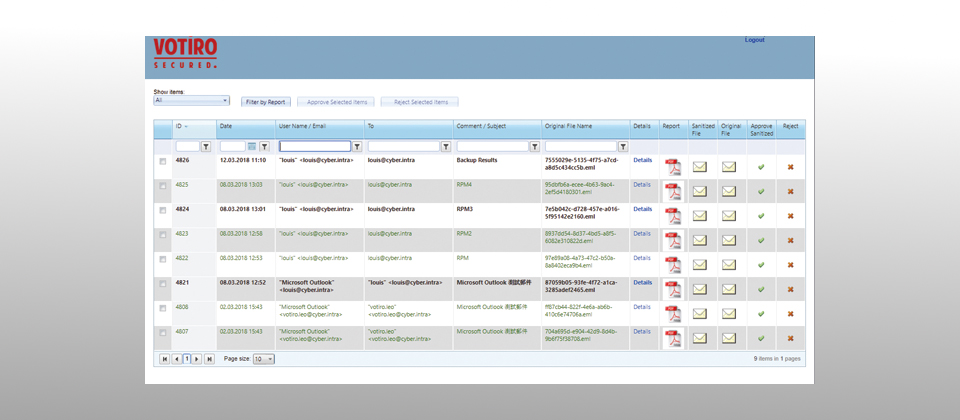Click the Logout link
Viewport: 960px width, 420px height.
[x=754, y=40]
